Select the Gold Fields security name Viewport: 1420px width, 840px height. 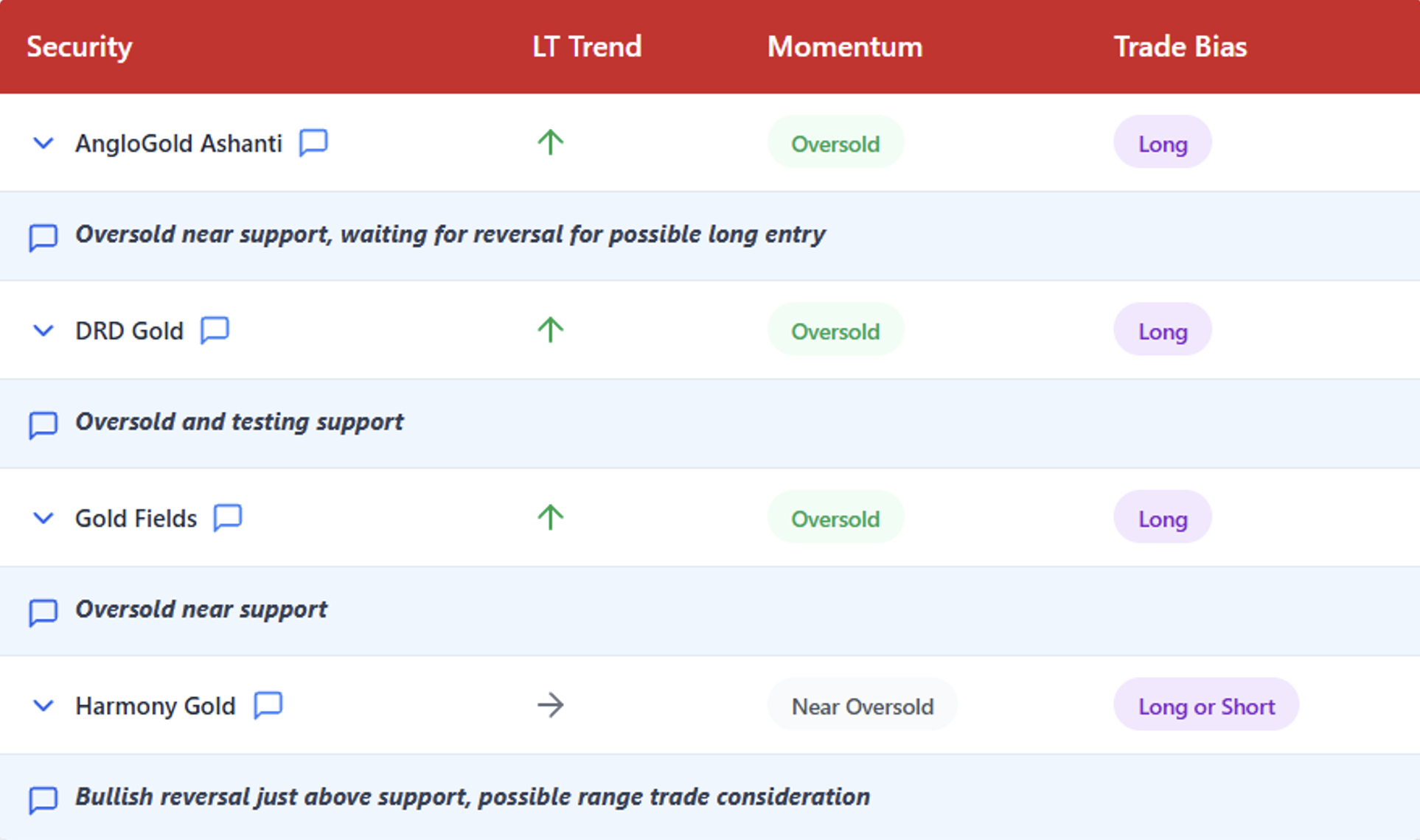(x=136, y=518)
